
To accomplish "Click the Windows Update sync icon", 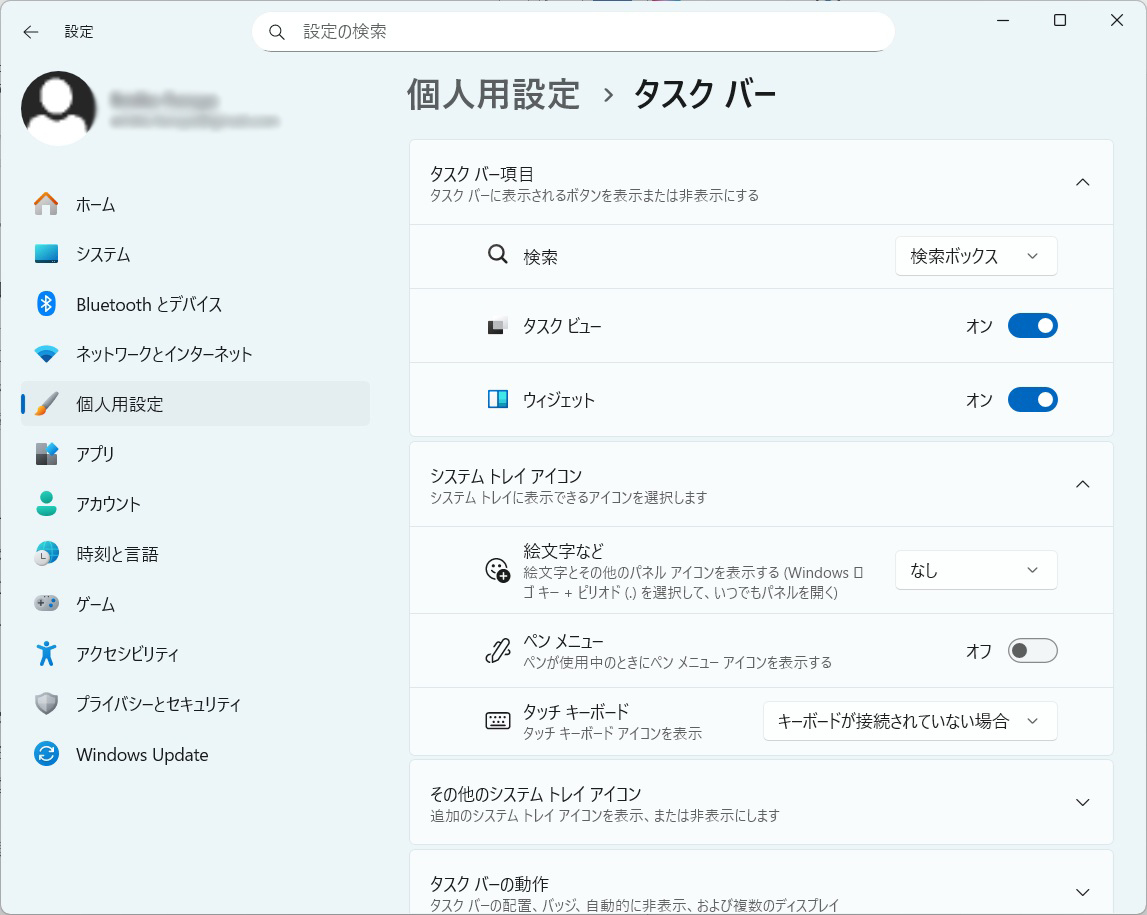I will (46, 754).
